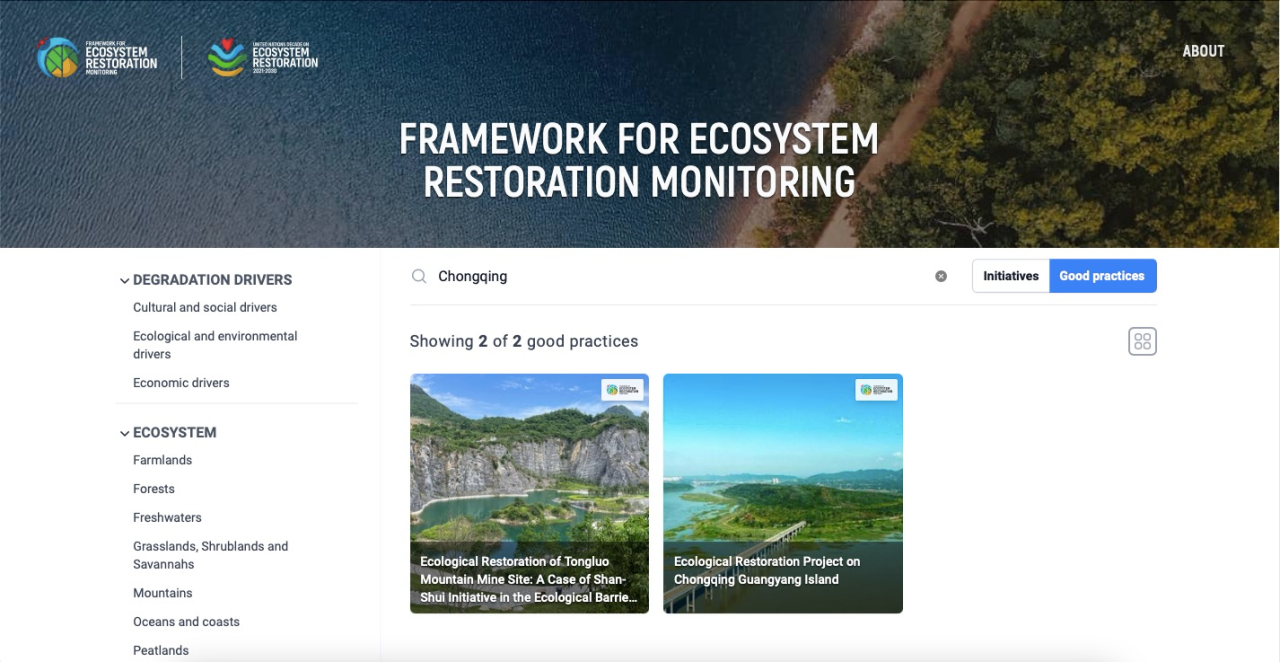The width and height of the screenshot is (1280, 662).
Task: Click the badge on Tongluo Mountain card
Action: (x=622, y=389)
